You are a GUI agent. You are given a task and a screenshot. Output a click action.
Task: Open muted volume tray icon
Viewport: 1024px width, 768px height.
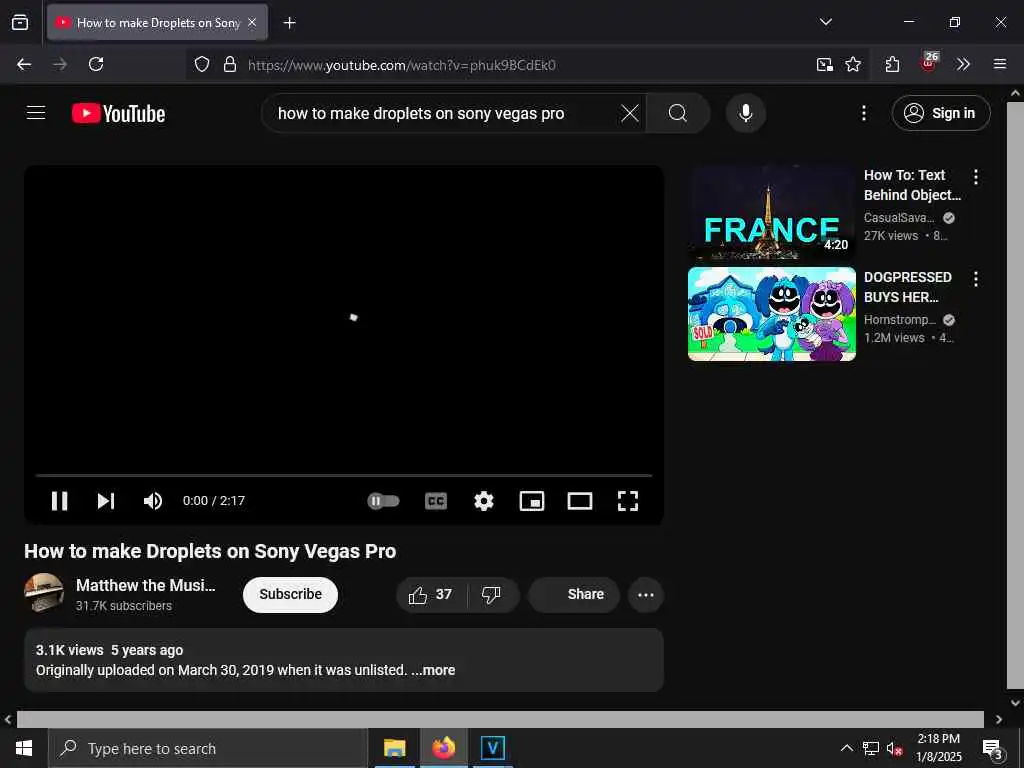(895, 748)
